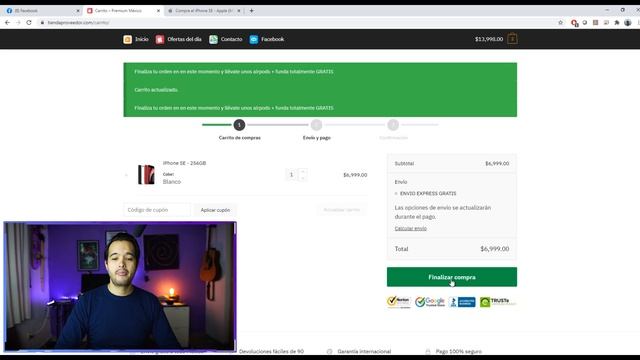
Task: Open the Contacto menu link
Action: pyautogui.click(x=231, y=39)
